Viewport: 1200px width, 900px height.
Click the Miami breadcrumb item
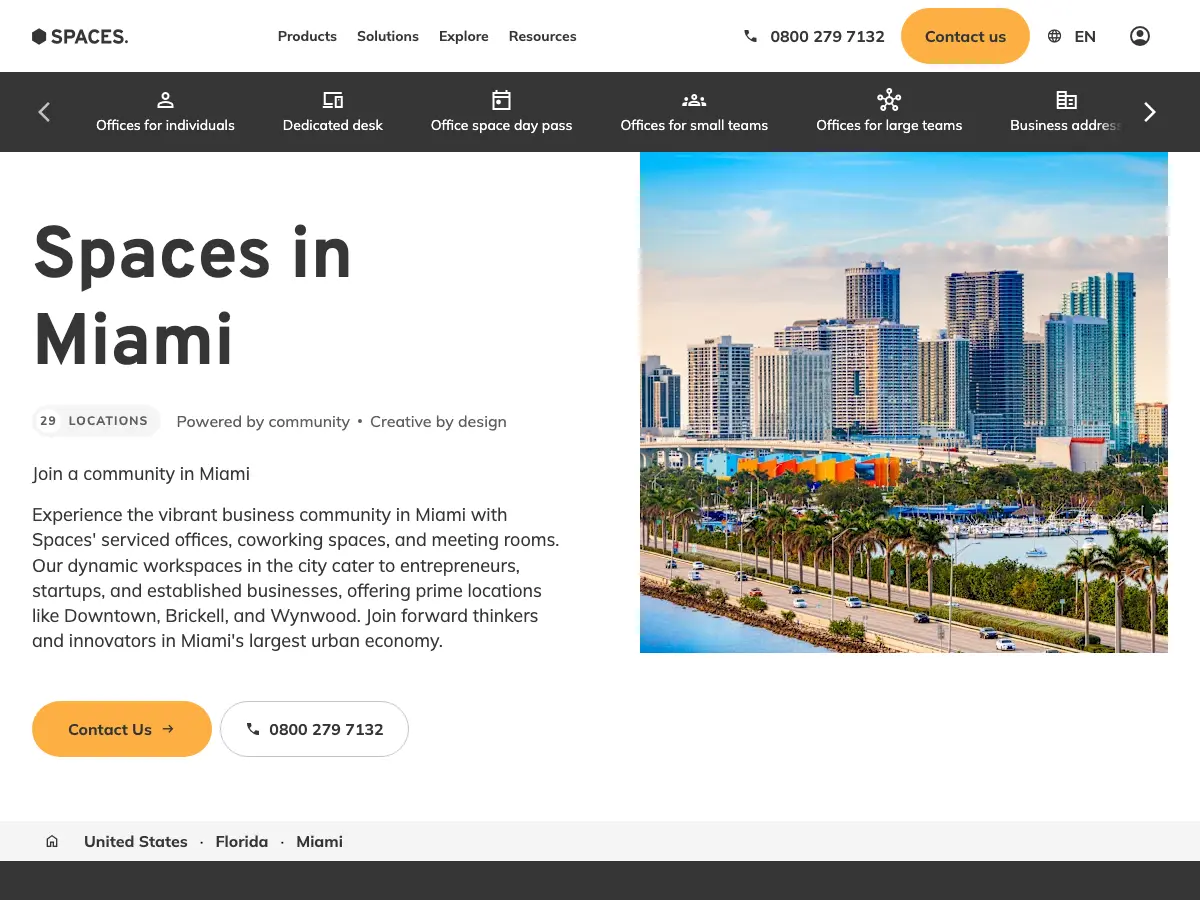[320, 842]
